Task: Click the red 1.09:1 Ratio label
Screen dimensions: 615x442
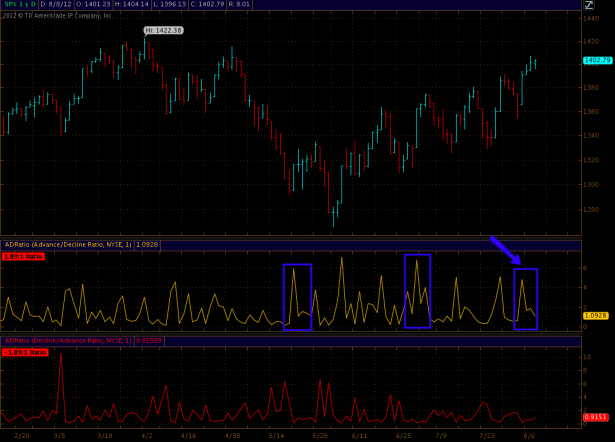Action: click(x=23, y=256)
